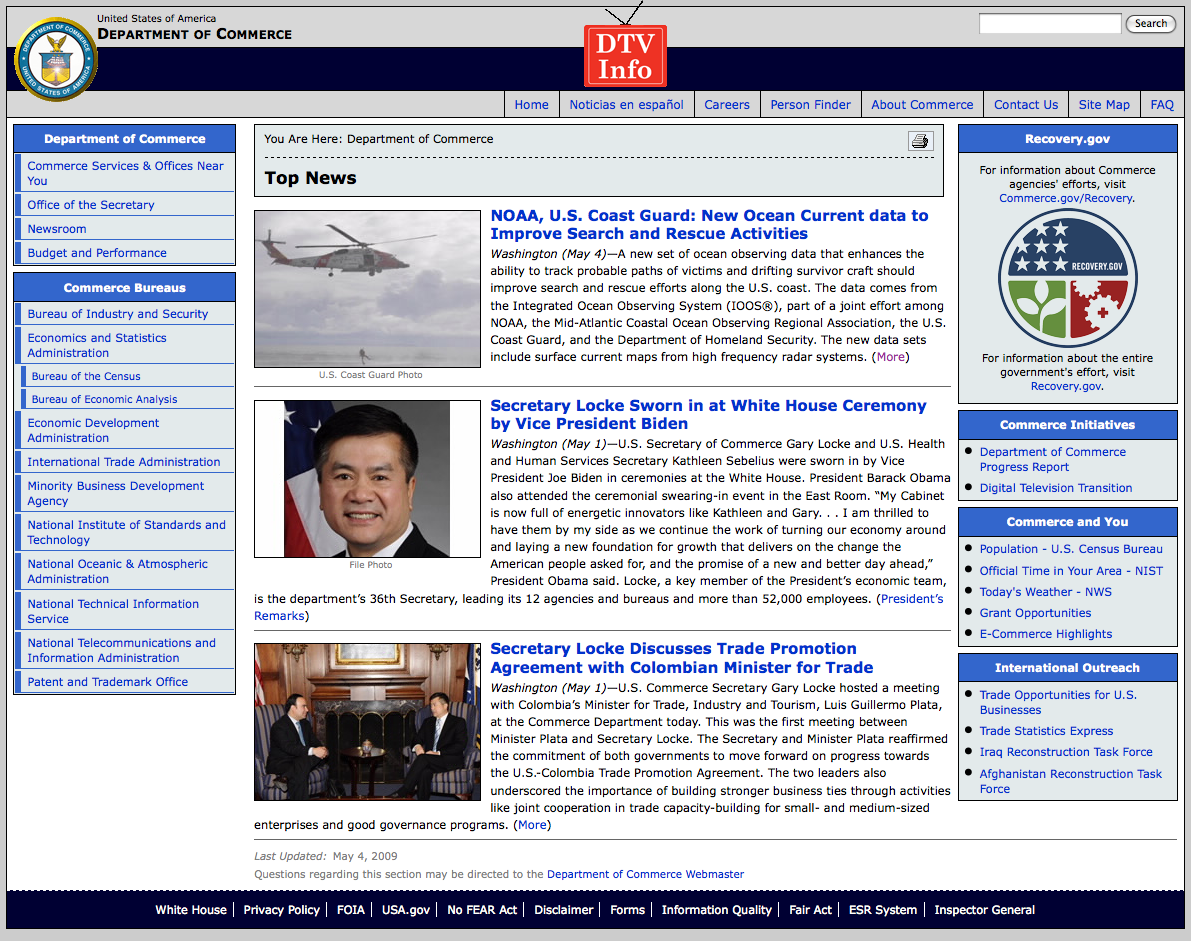Open Grant Opportunities link
This screenshot has width=1191, height=941.
click(1035, 613)
